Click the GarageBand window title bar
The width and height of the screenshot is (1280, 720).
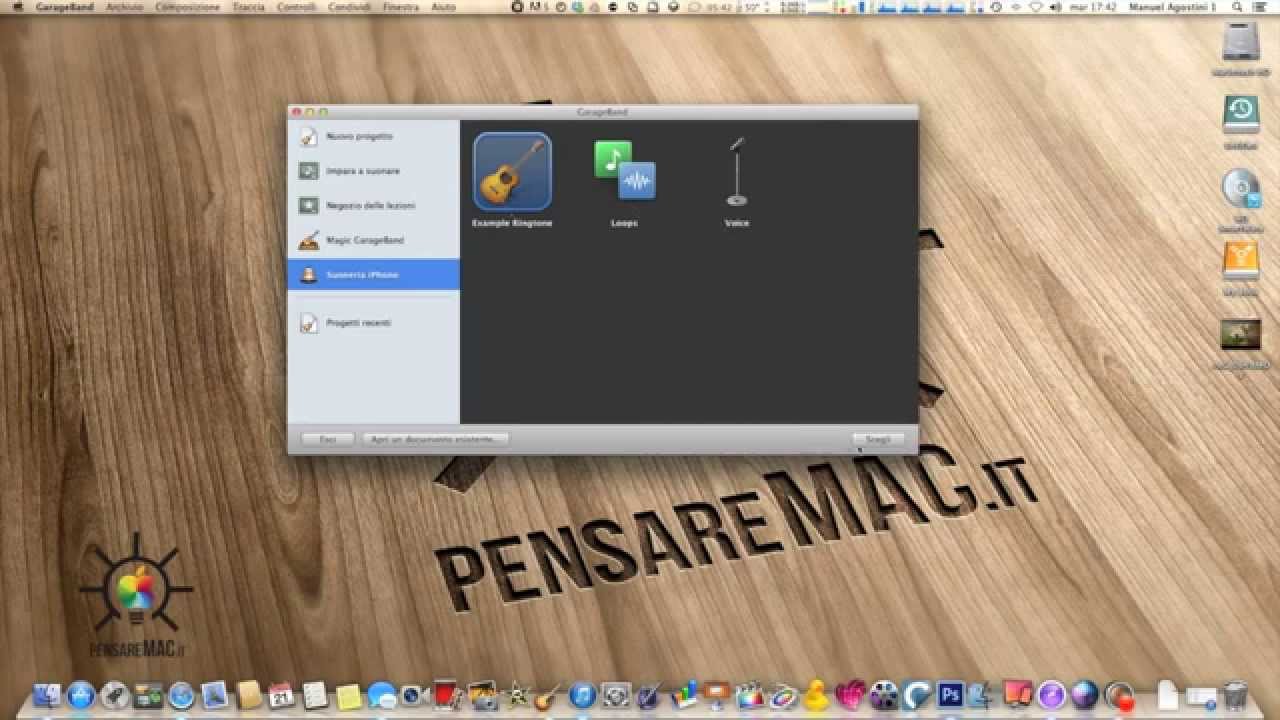pyautogui.click(x=602, y=112)
